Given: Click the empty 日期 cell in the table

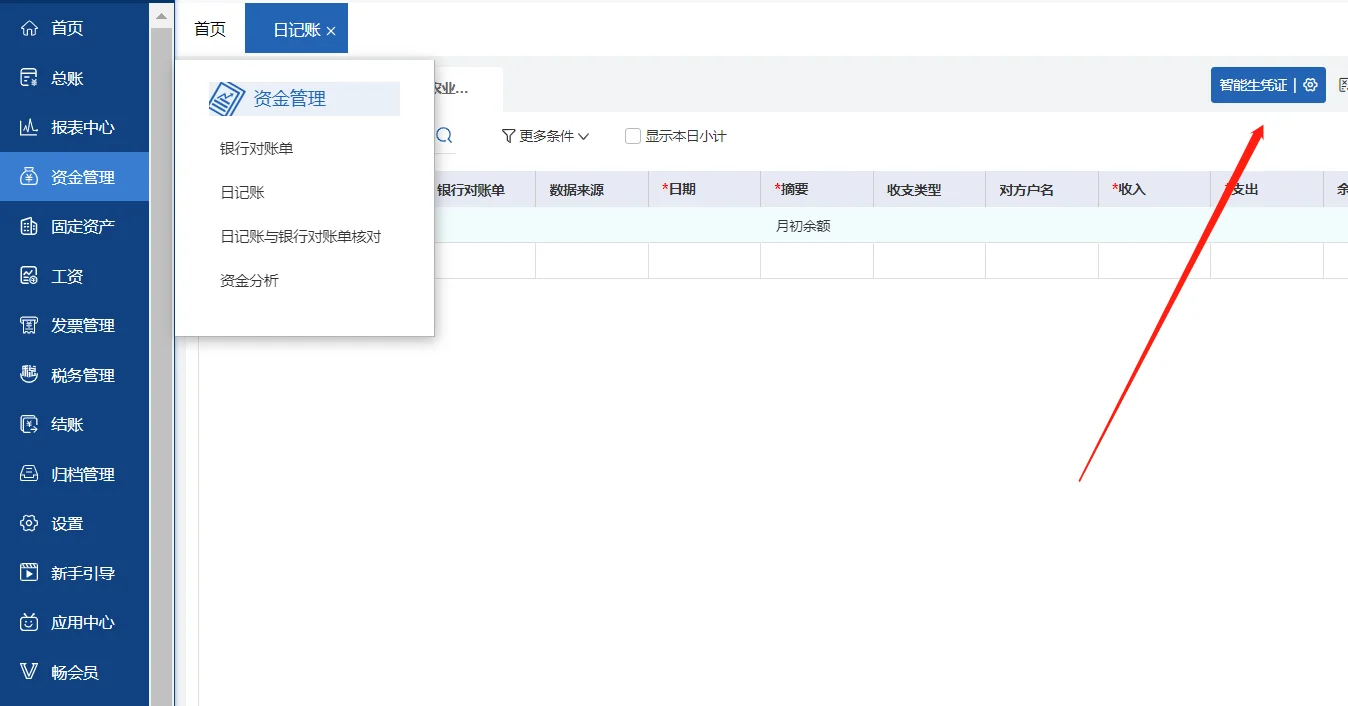Looking at the screenshot, I should [x=704, y=261].
